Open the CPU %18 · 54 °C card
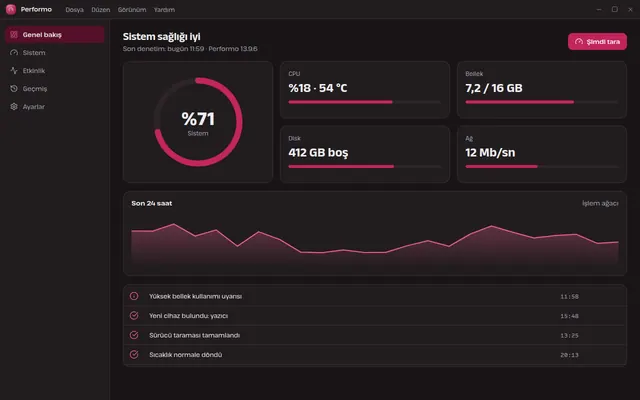The image size is (640, 400). pyautogui.click(x=365, y=90)
